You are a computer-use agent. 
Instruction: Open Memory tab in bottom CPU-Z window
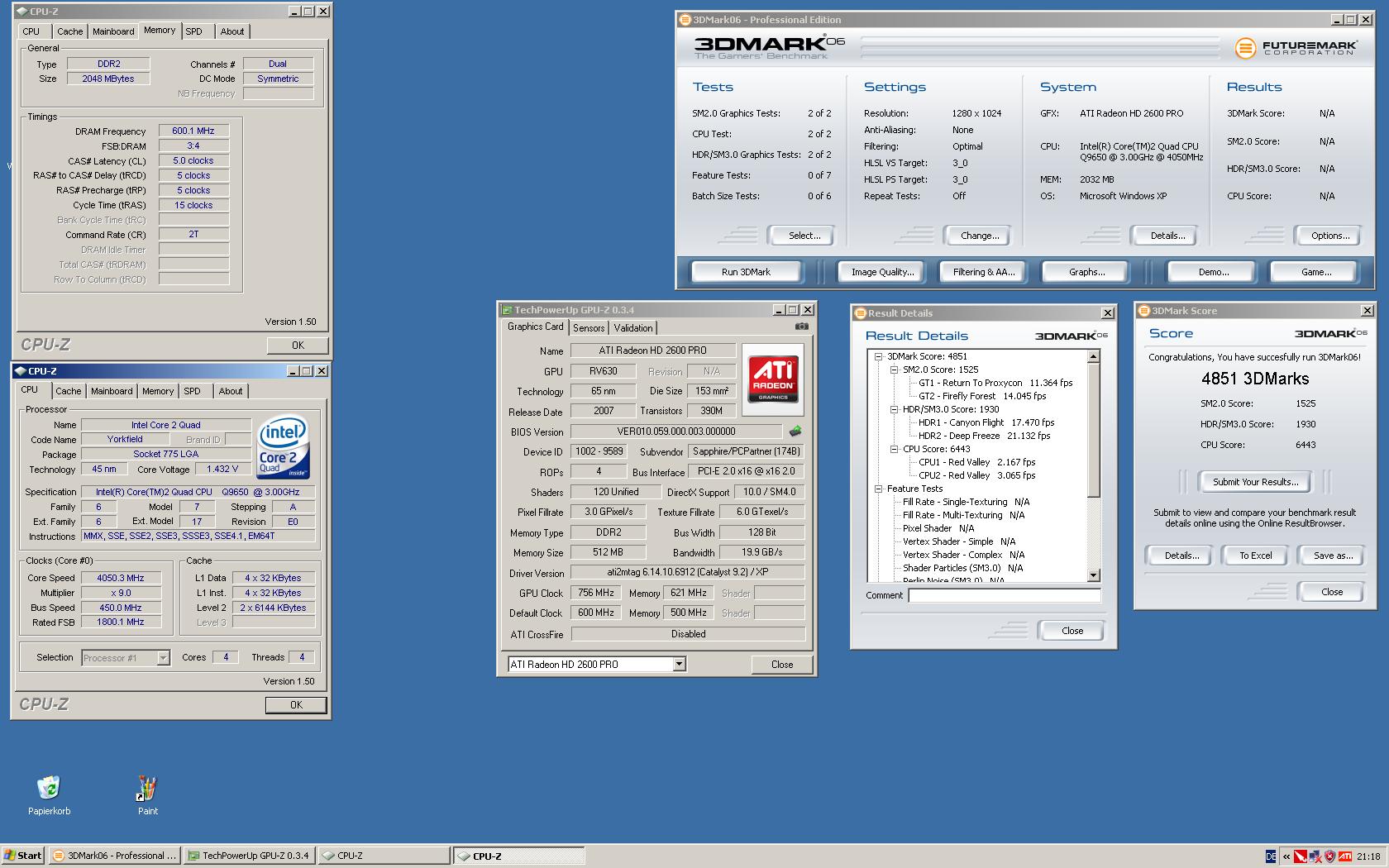click(x=157, y=391)
